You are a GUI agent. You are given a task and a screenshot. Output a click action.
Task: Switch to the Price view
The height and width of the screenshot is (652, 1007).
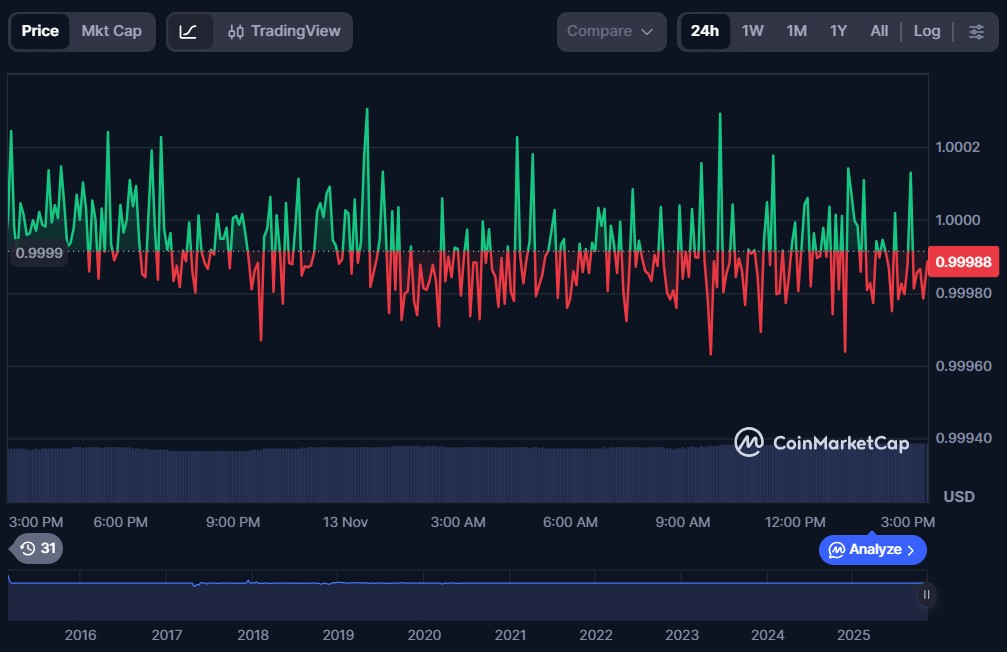tap(40, 31)
